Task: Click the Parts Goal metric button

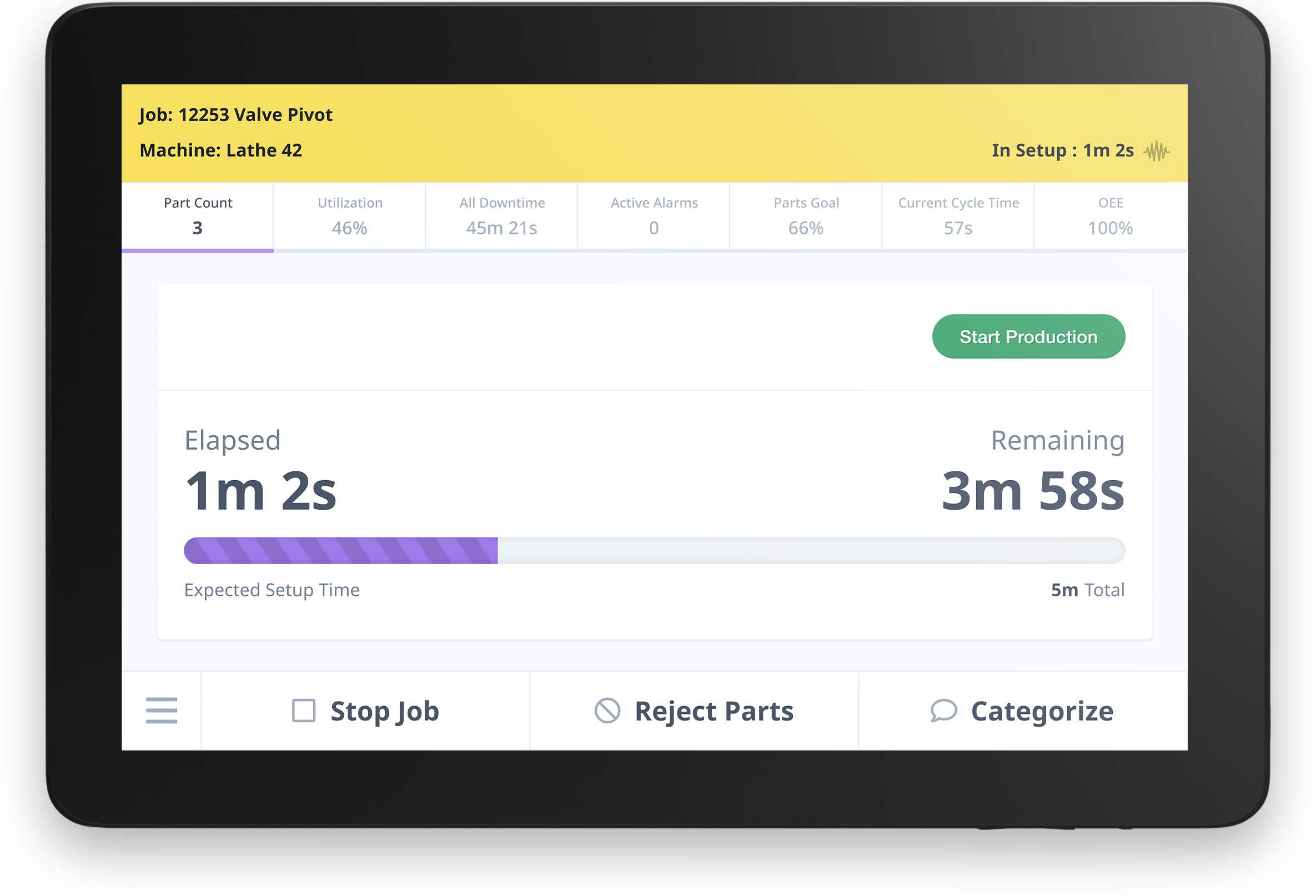Action: [x=806, y=215]
